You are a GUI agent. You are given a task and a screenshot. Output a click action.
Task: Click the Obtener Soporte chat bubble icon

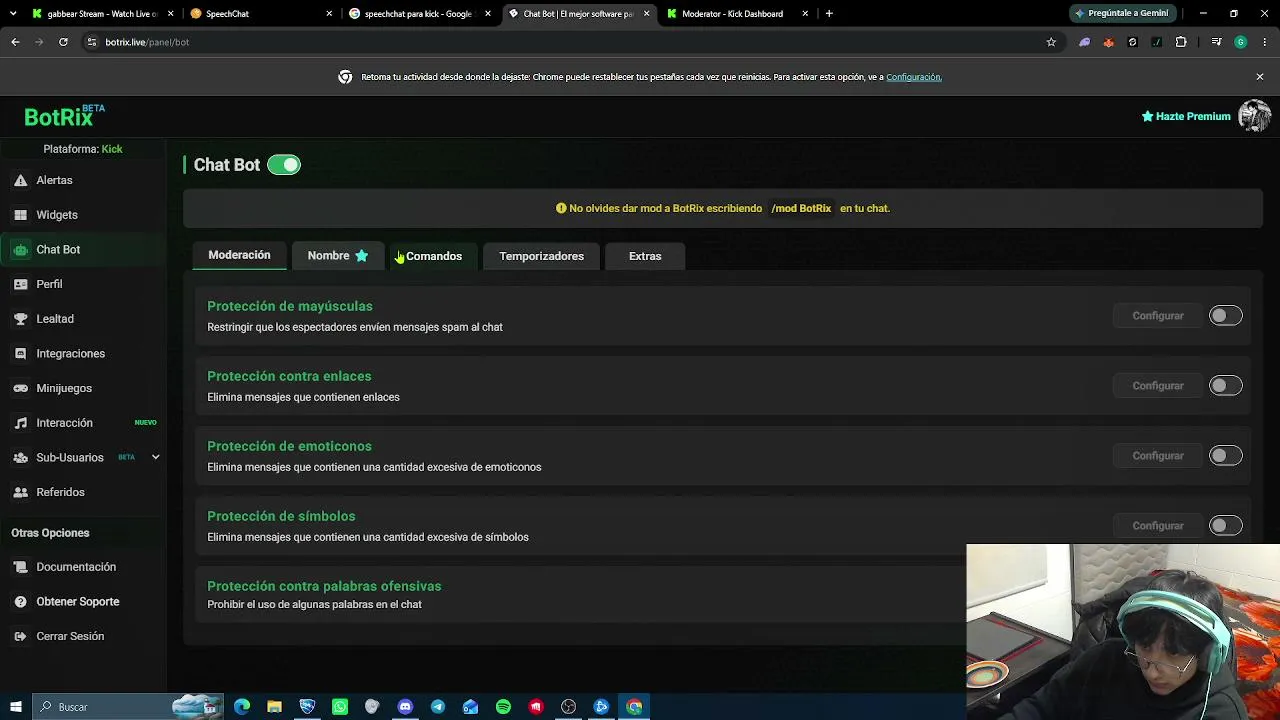tap(20, 602)
